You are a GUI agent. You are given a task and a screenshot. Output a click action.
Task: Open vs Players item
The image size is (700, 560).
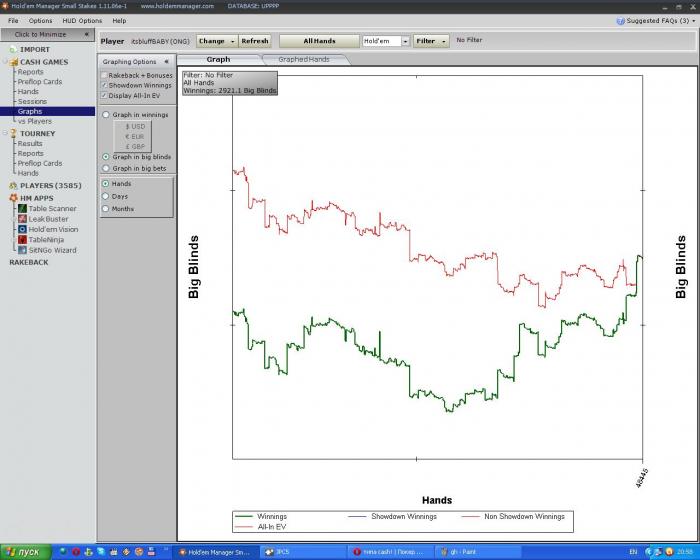35,121
